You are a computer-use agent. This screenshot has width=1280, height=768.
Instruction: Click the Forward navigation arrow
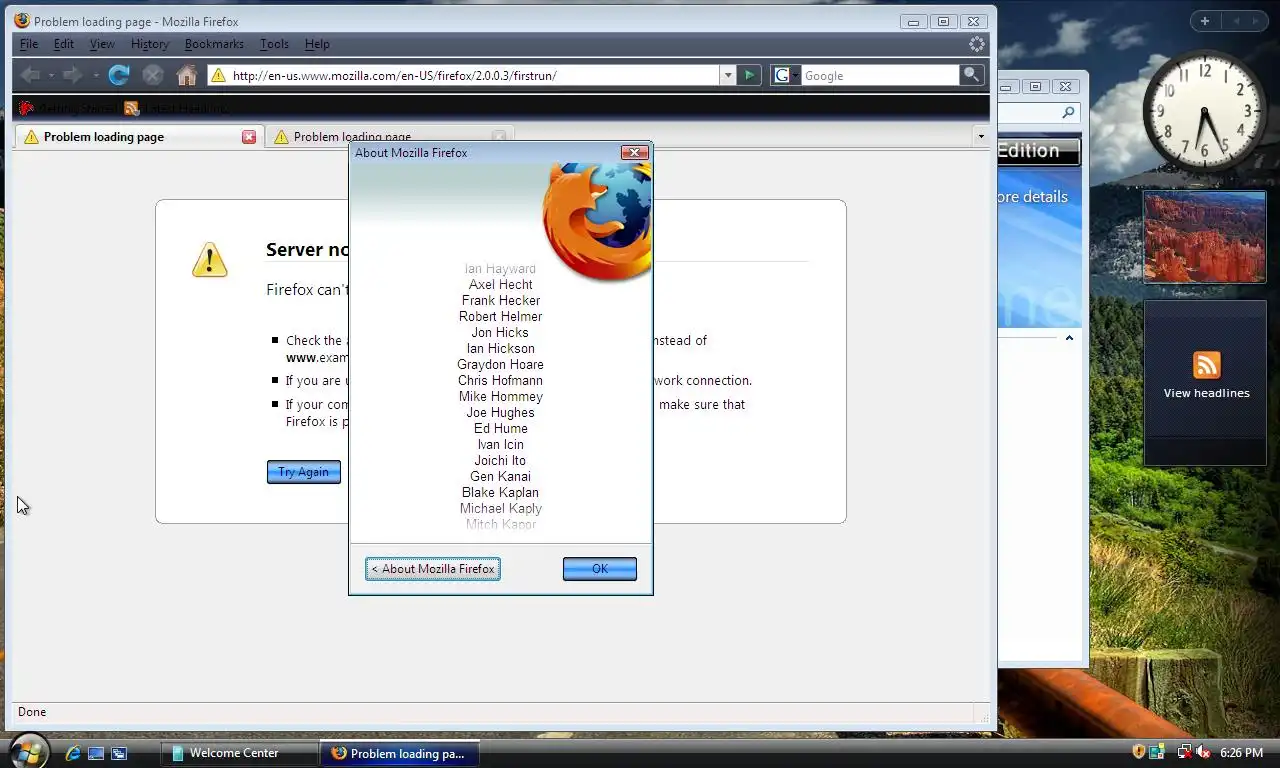(x=72, y=75)
